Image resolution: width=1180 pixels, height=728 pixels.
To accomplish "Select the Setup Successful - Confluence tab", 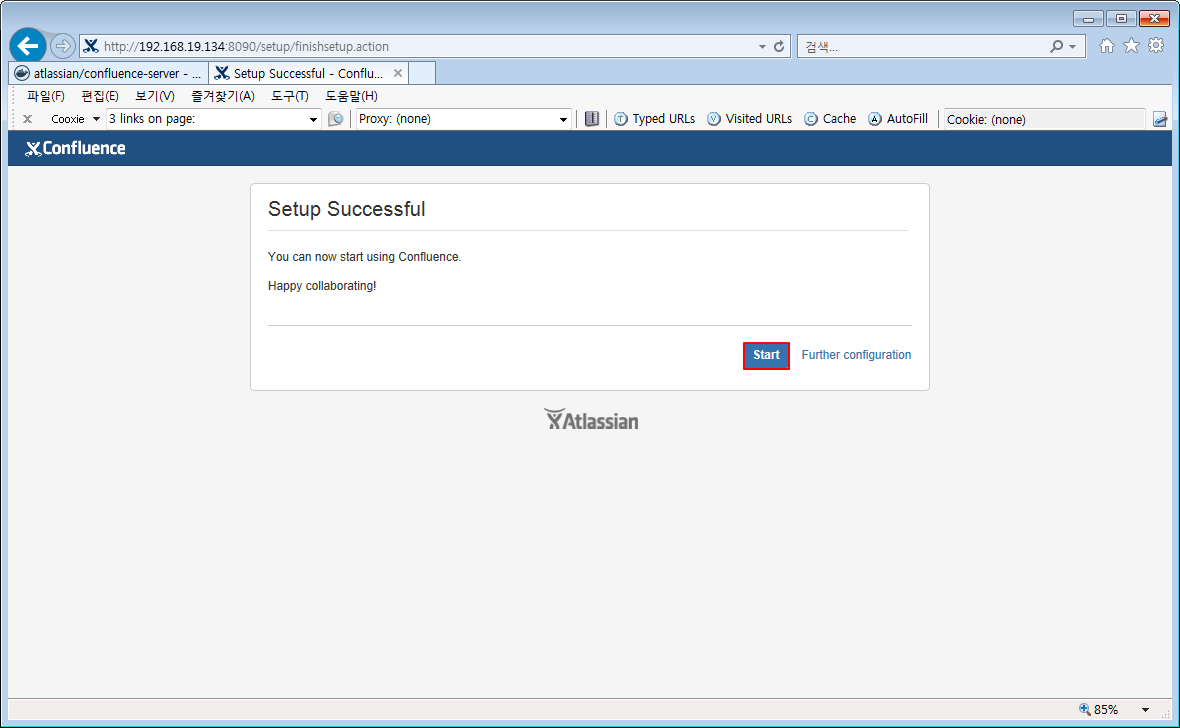I will (300, 73).
